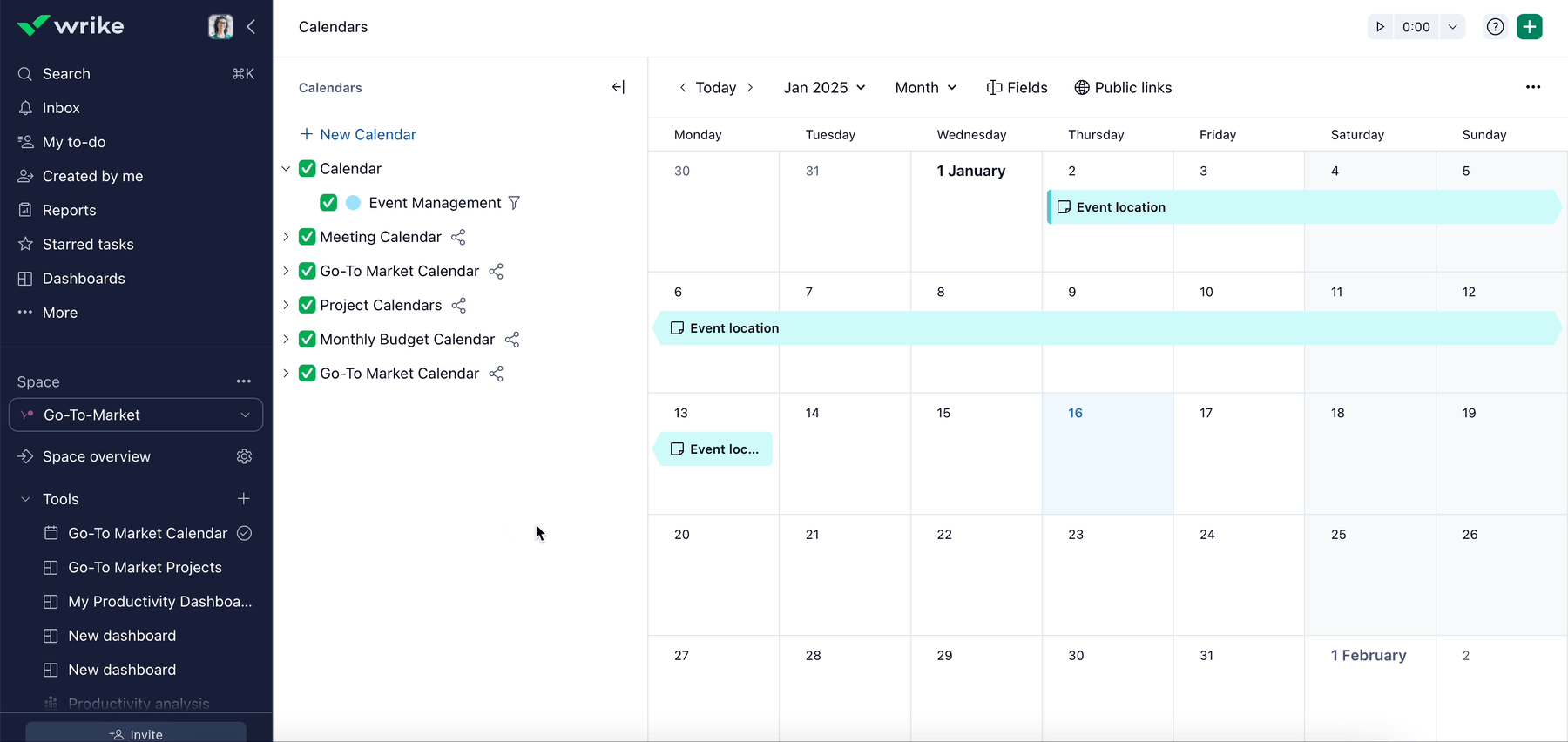Start the timer play button
This screenshot has height=742, width=1568.
pos(1380,27)
